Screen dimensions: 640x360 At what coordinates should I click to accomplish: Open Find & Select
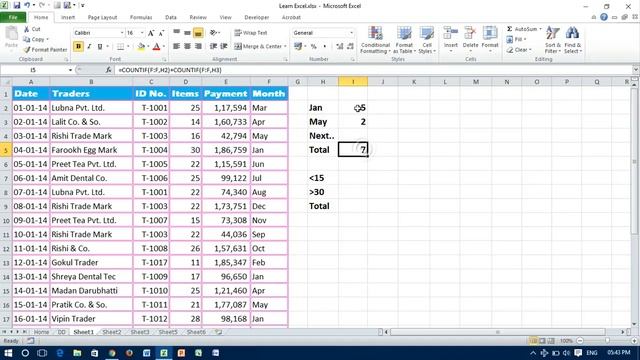[x=573, y=40]
